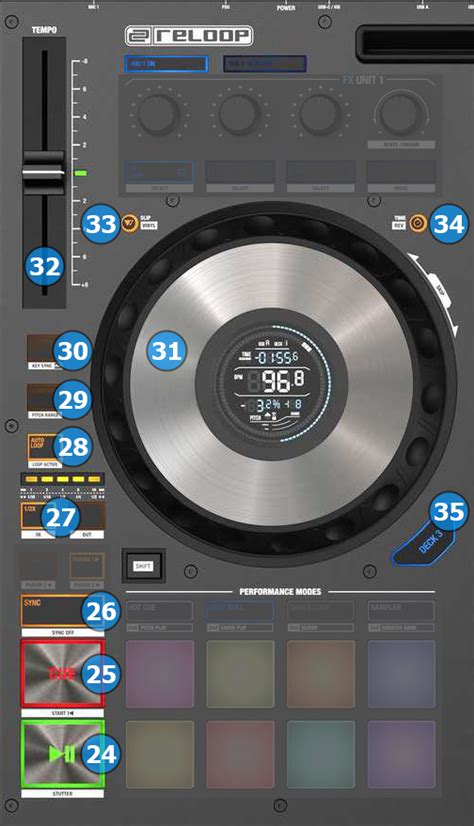Tap the FX MODE button
The width and height of the screenshot is (474, 826).
pos(401,172)
